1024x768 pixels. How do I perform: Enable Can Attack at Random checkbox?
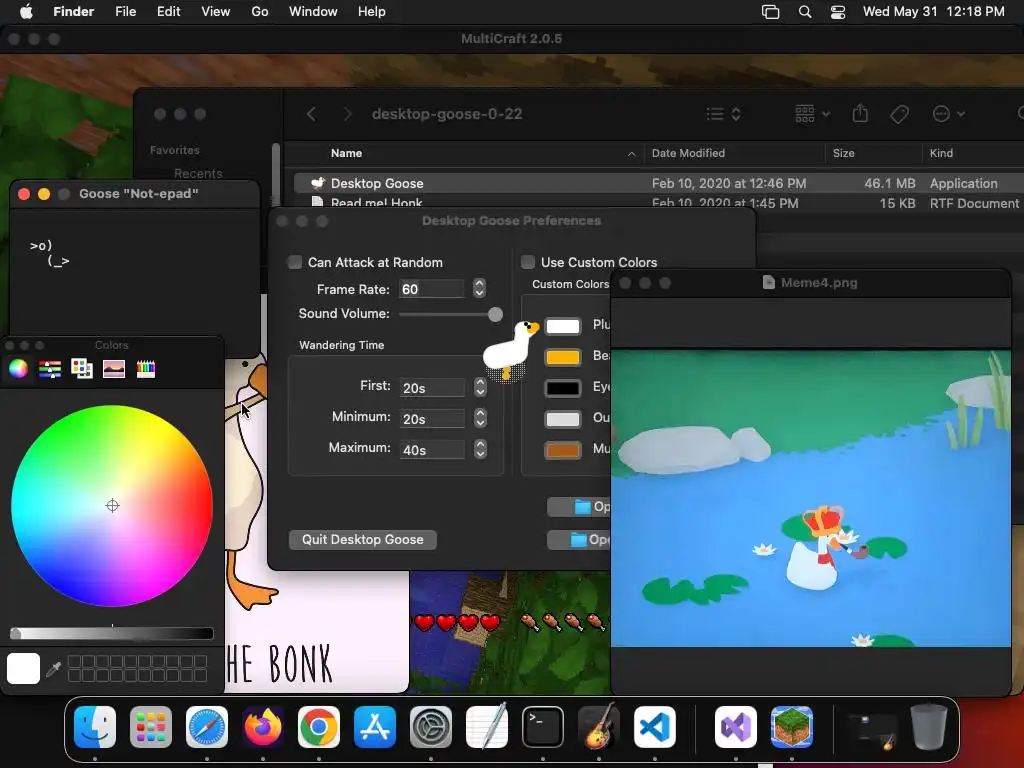tap(295, 263)
